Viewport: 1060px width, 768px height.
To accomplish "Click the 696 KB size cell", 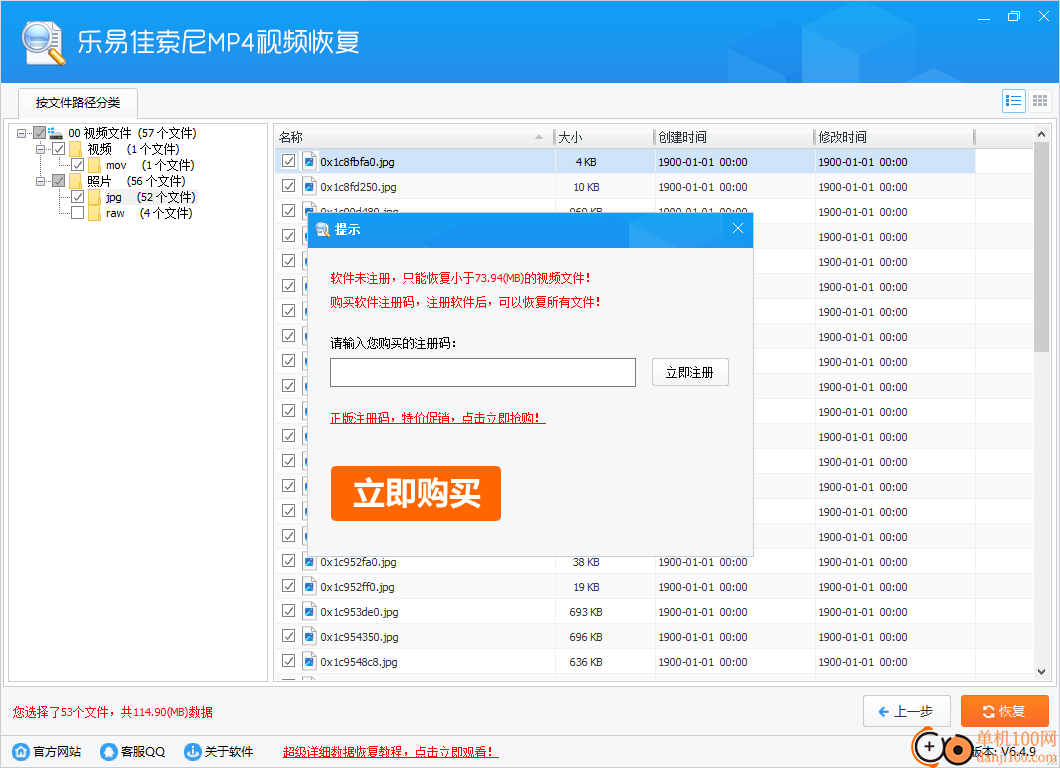I will pyautogui.click(x=585, y=637).
